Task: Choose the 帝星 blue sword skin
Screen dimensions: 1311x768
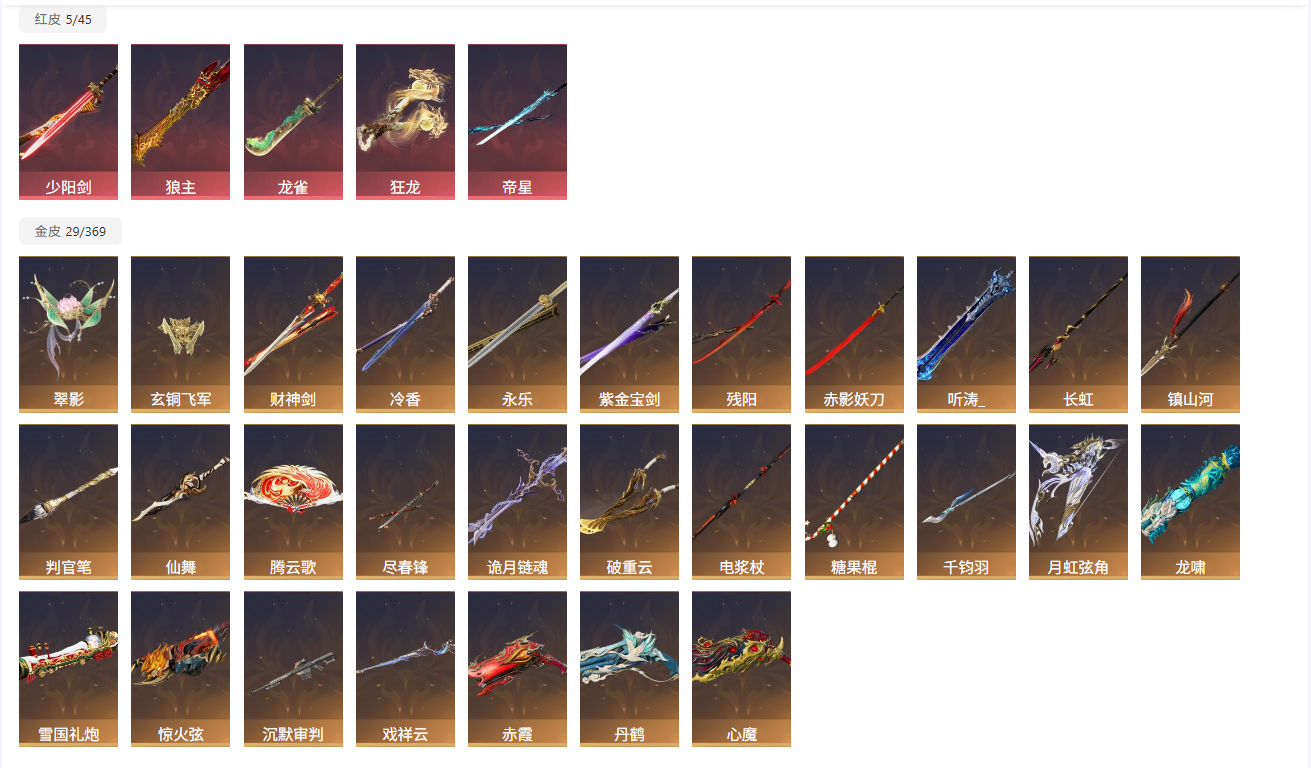Action: click(x=517, y=122)
